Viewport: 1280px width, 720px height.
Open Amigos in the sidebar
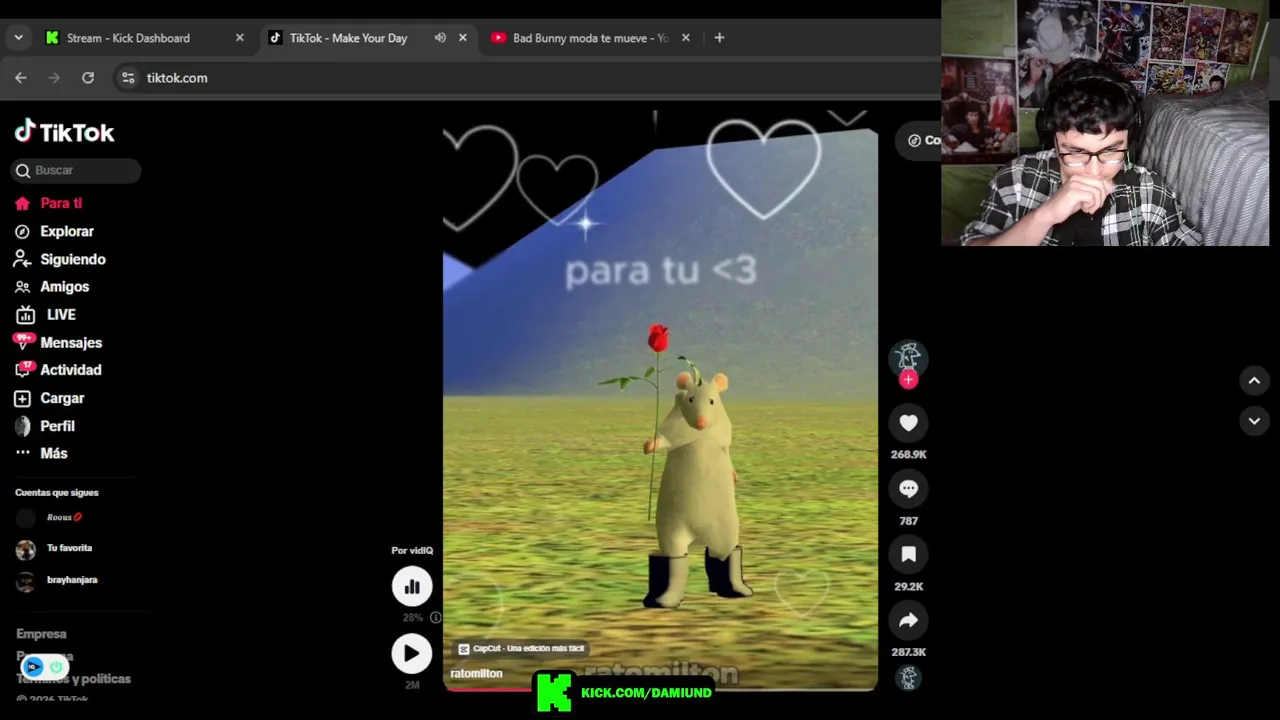[65, 287]
